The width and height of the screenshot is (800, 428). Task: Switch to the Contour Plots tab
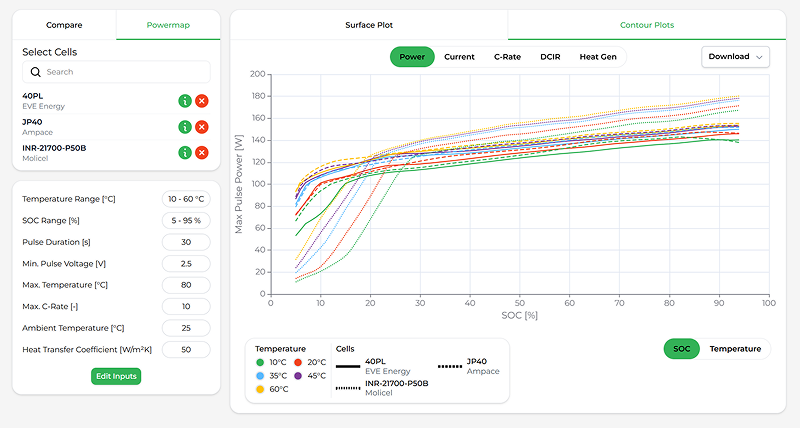tap(647, 25)
